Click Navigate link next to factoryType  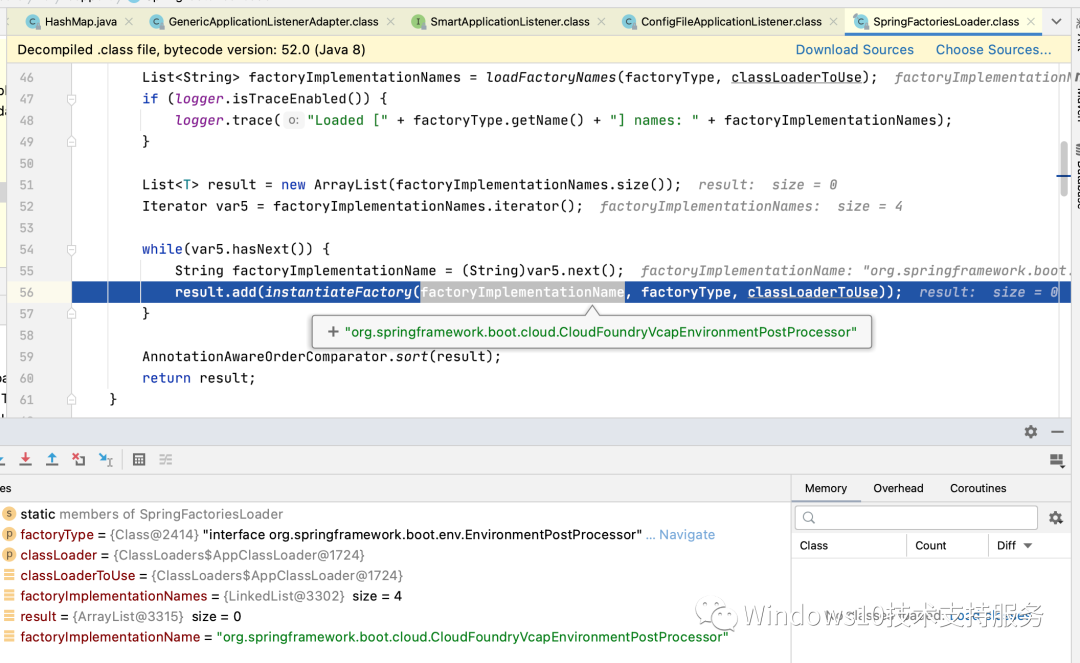[687, 534]
